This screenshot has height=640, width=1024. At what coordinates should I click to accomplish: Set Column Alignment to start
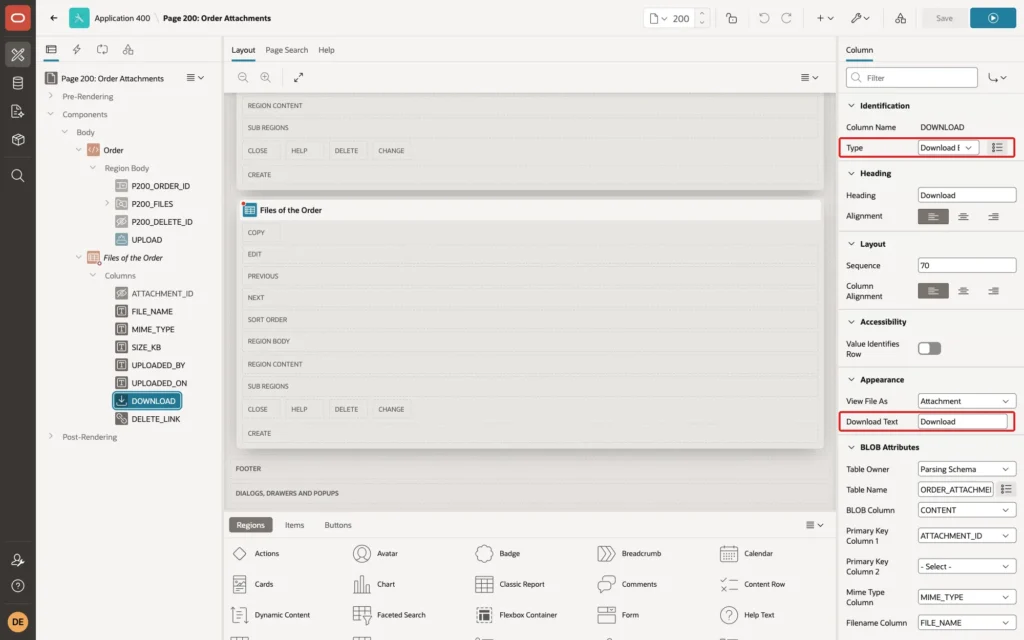click(933, 291)
